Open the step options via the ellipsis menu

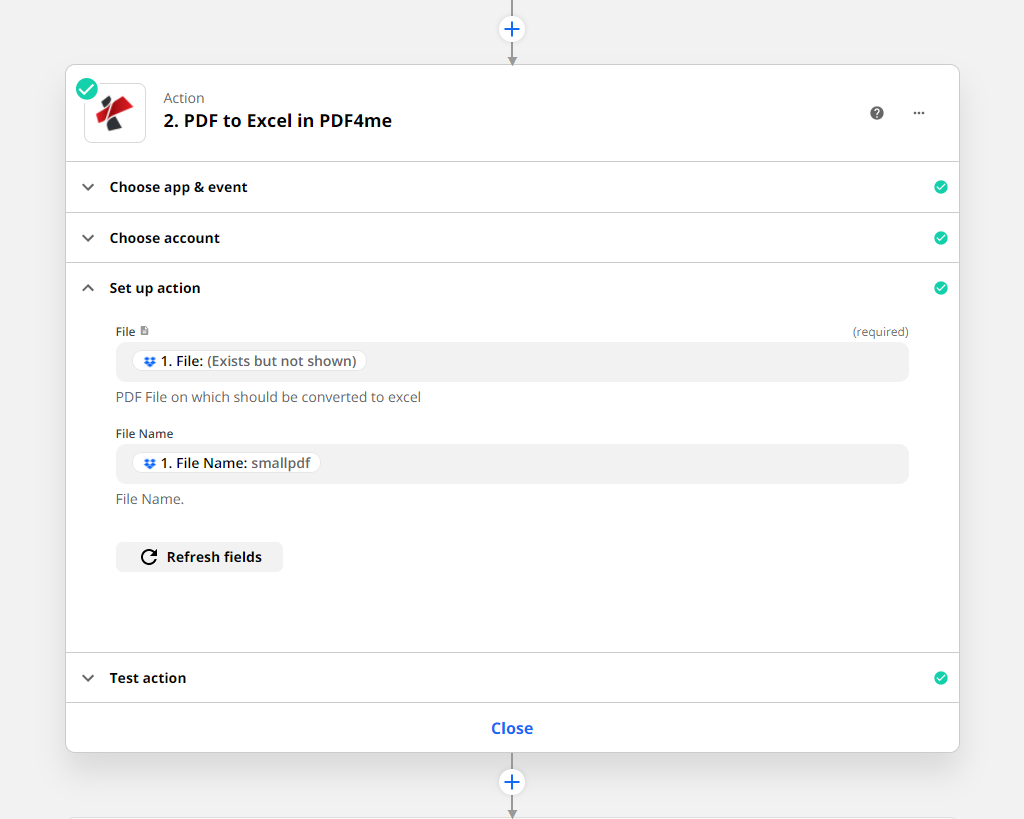pyautogui.click(x=918, y=113)
